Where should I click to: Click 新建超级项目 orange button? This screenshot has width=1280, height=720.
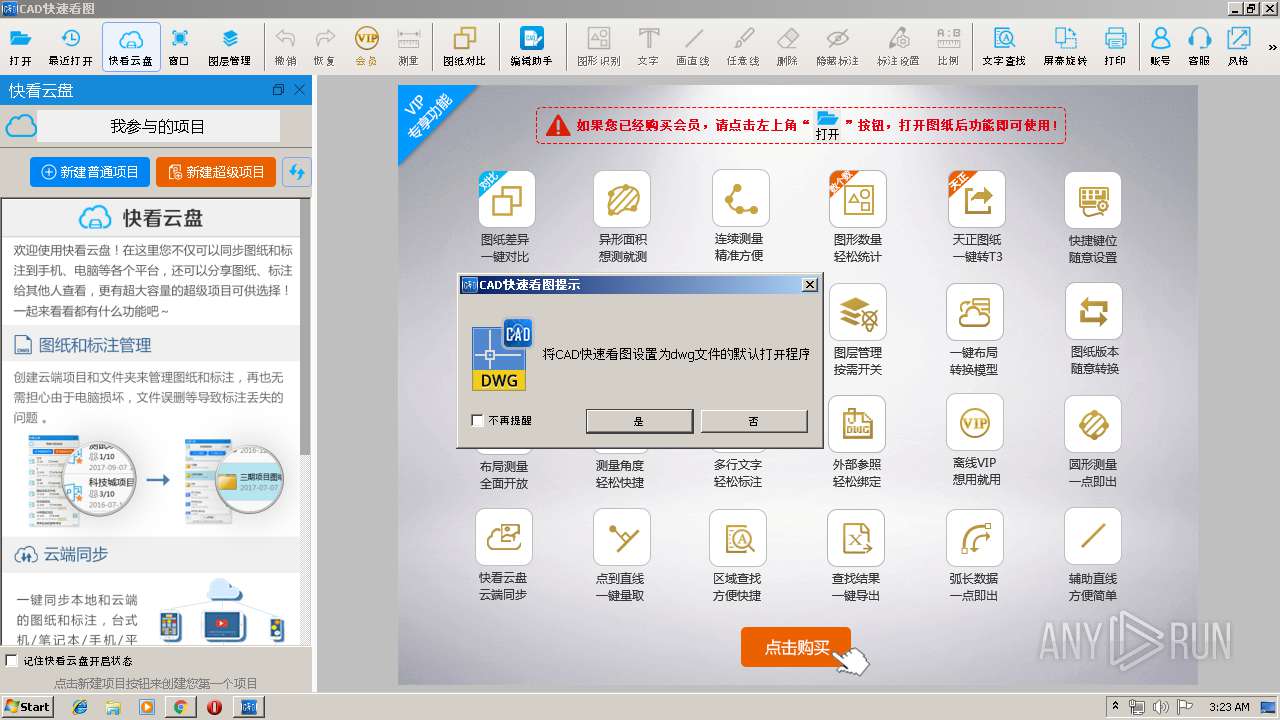tap(216, 172)
